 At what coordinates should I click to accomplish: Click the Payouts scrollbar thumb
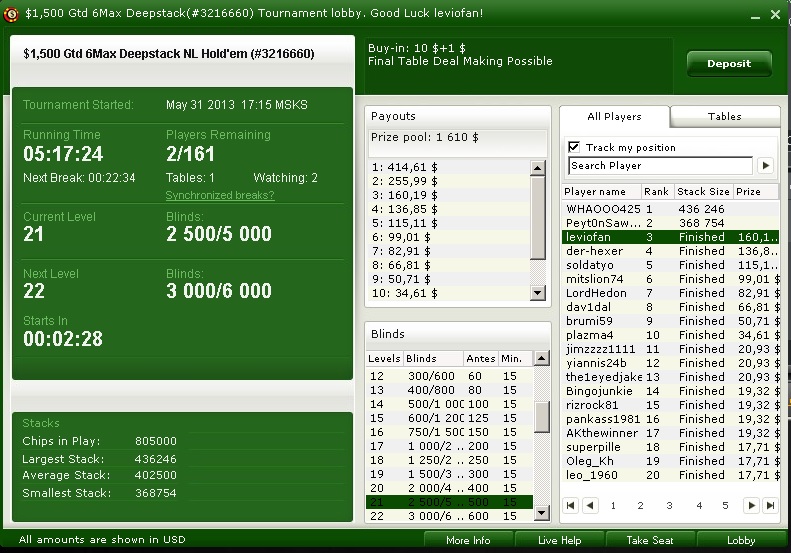(538, 218)
